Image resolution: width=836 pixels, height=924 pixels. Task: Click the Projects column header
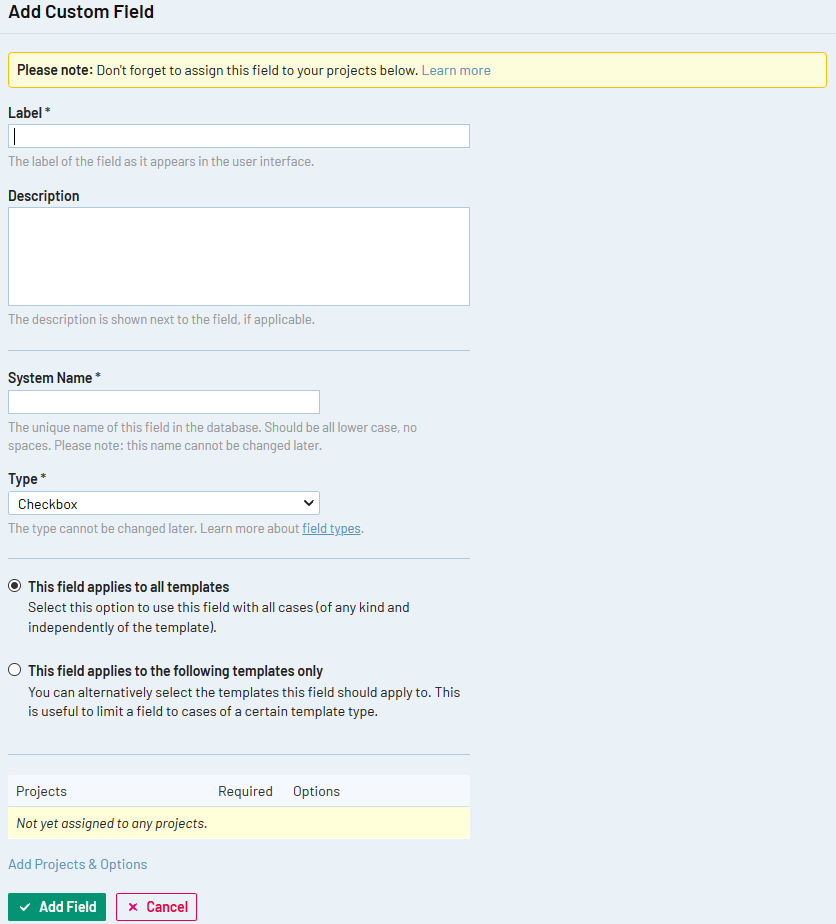pyautogui.click(x=42, y=791)
